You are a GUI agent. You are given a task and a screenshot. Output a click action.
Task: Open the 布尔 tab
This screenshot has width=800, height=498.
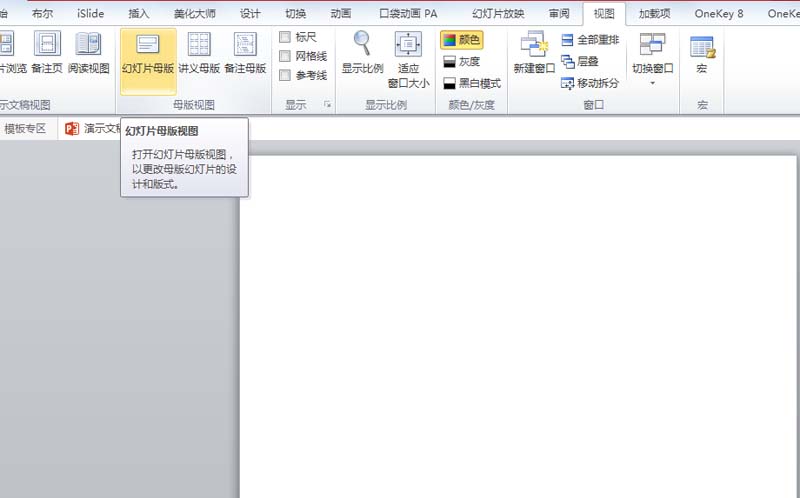[42, 14]
